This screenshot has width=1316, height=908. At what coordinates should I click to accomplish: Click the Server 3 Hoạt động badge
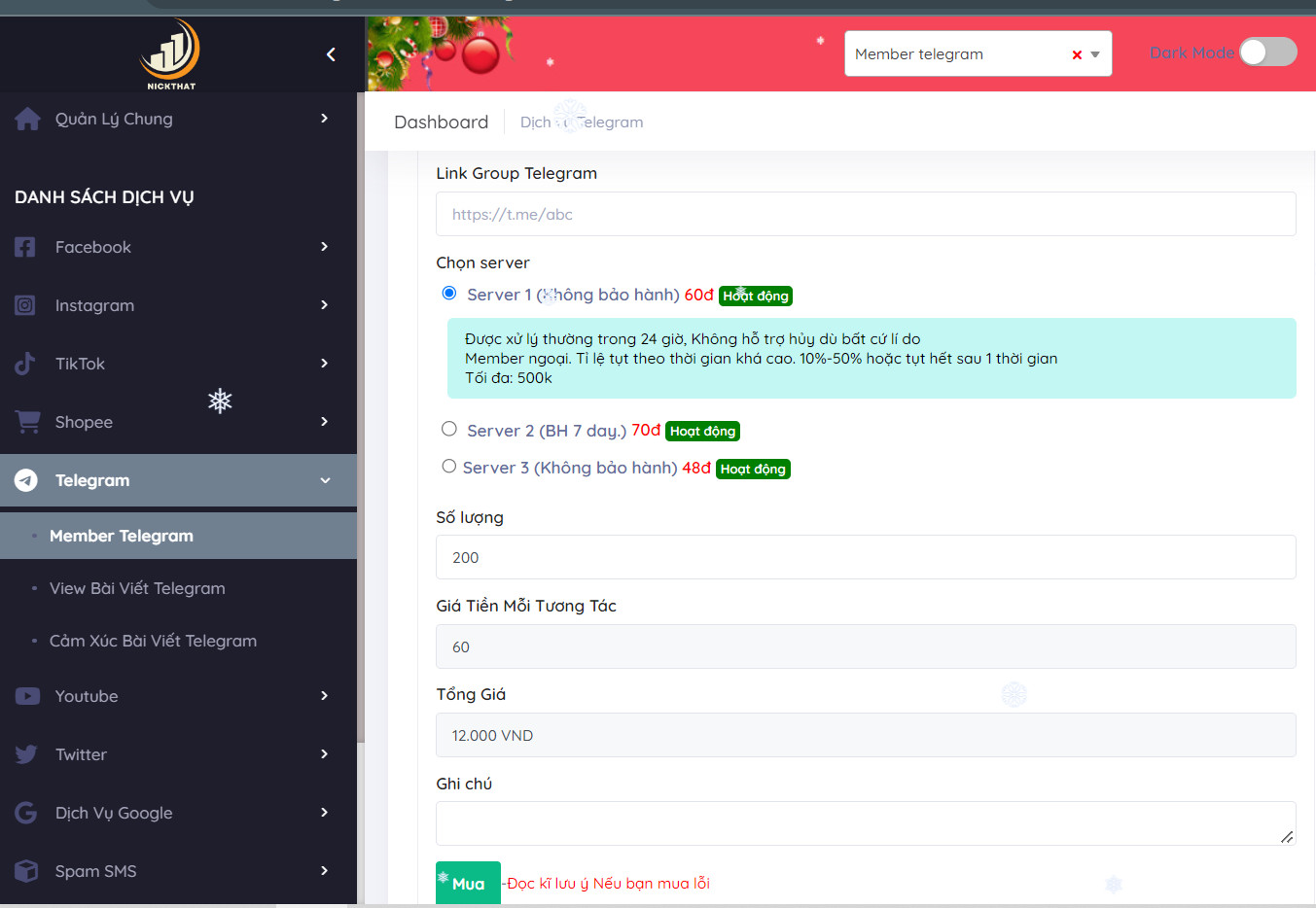tap(753, 469)
